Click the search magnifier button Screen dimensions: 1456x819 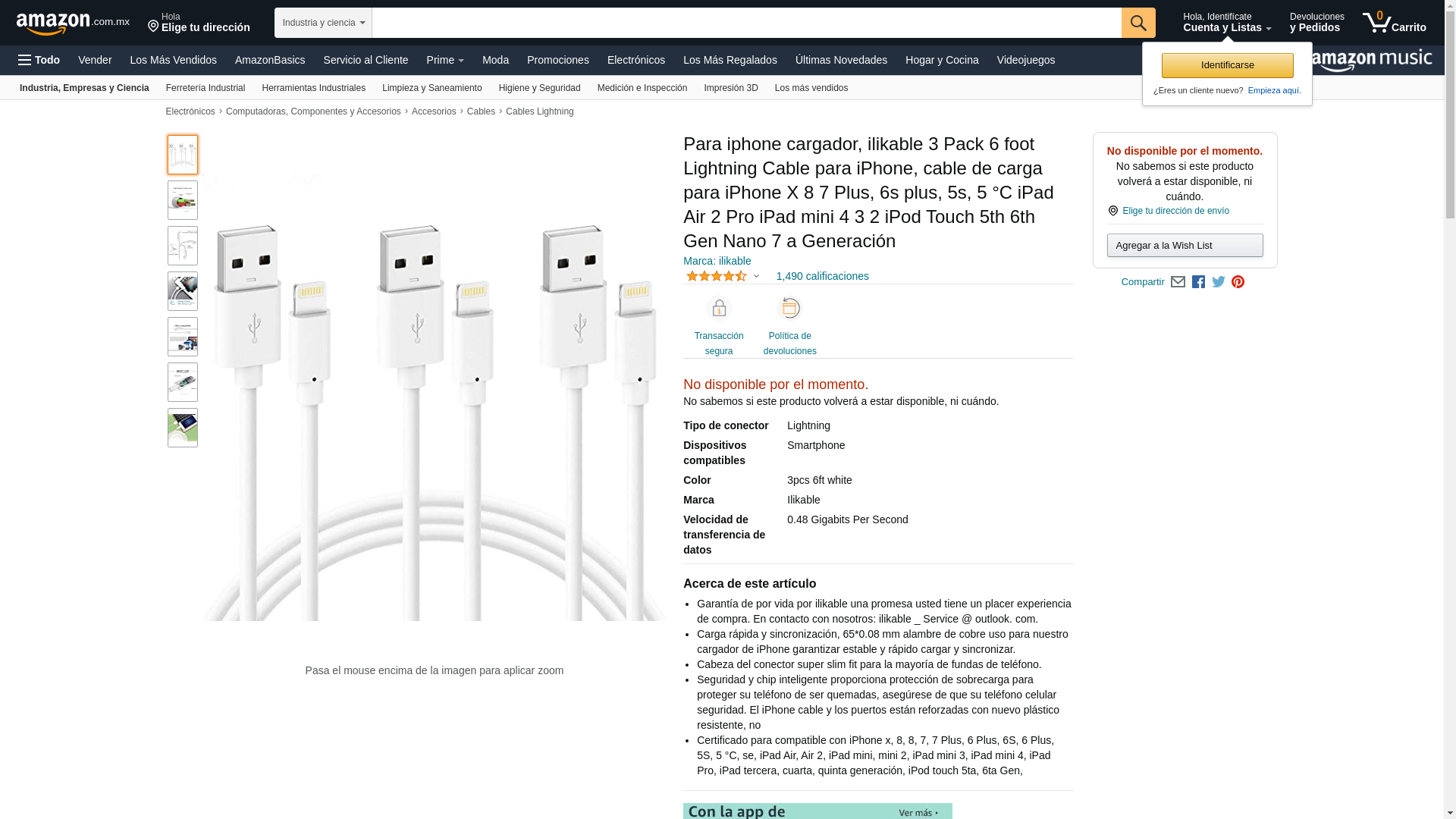pos(1138,23)
